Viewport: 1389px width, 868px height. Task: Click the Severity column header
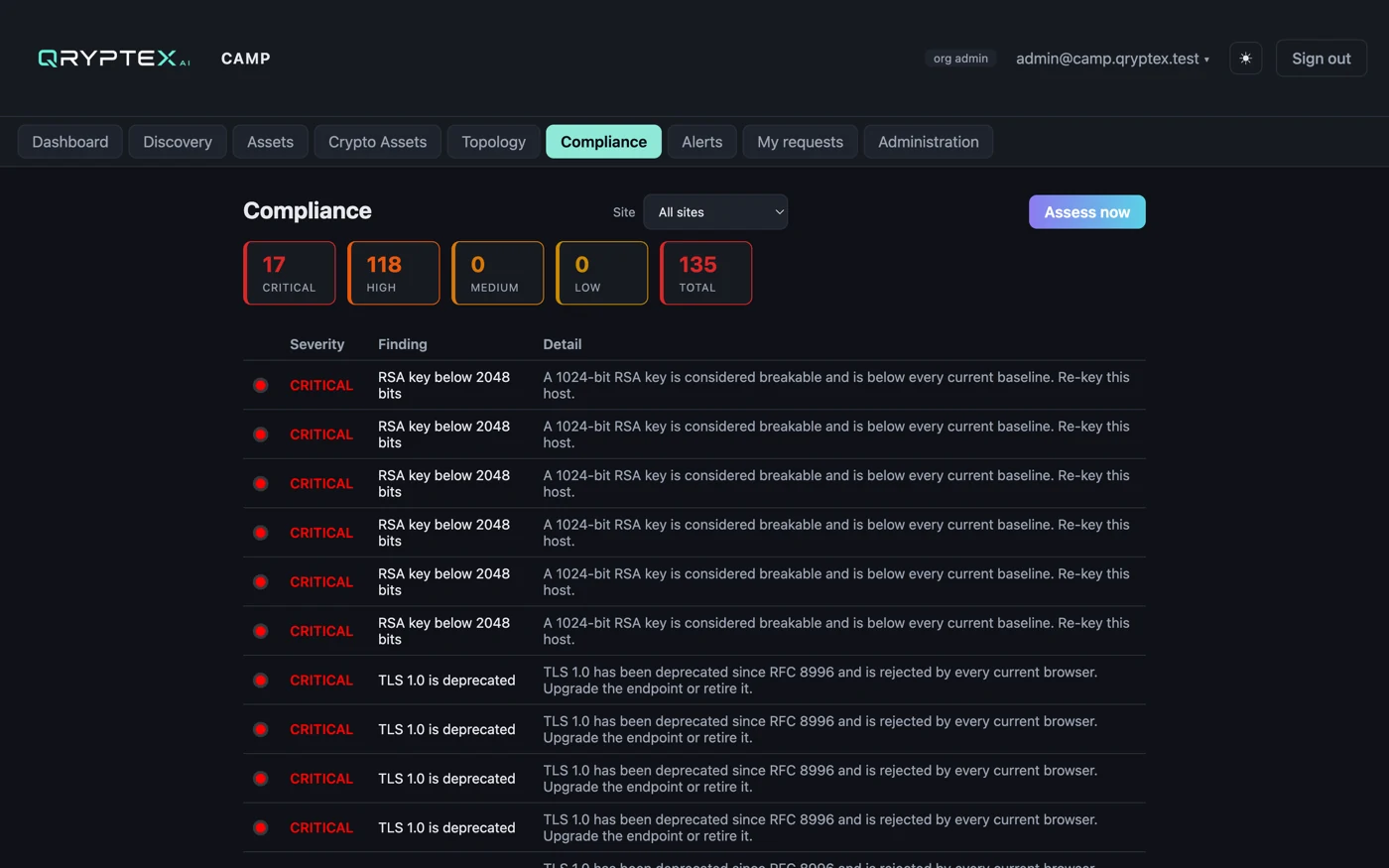point(316,344)
